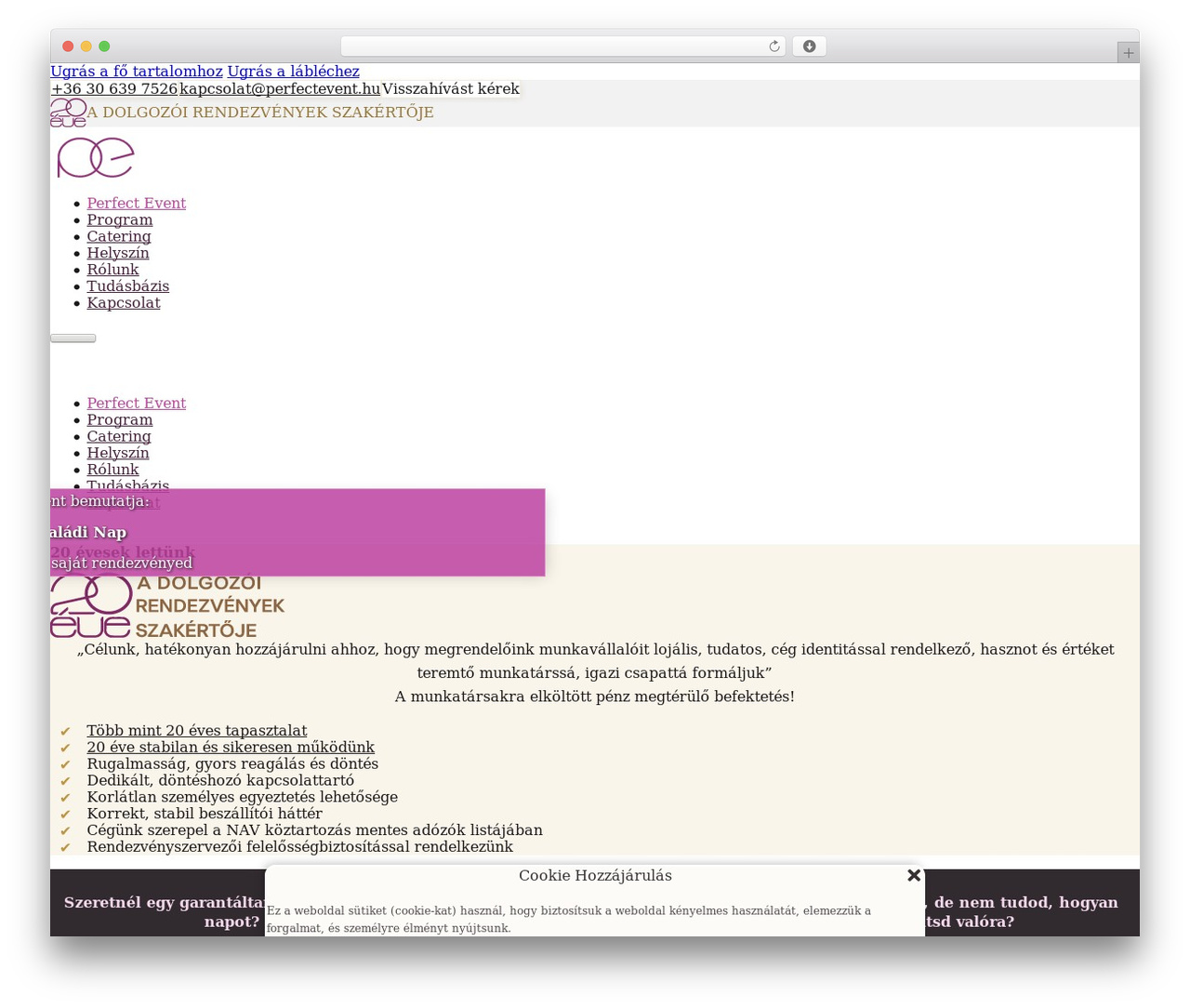Open Kapcsolat in the first menu
This screenshot has width=1190, height=1008.
click(124, 303)
